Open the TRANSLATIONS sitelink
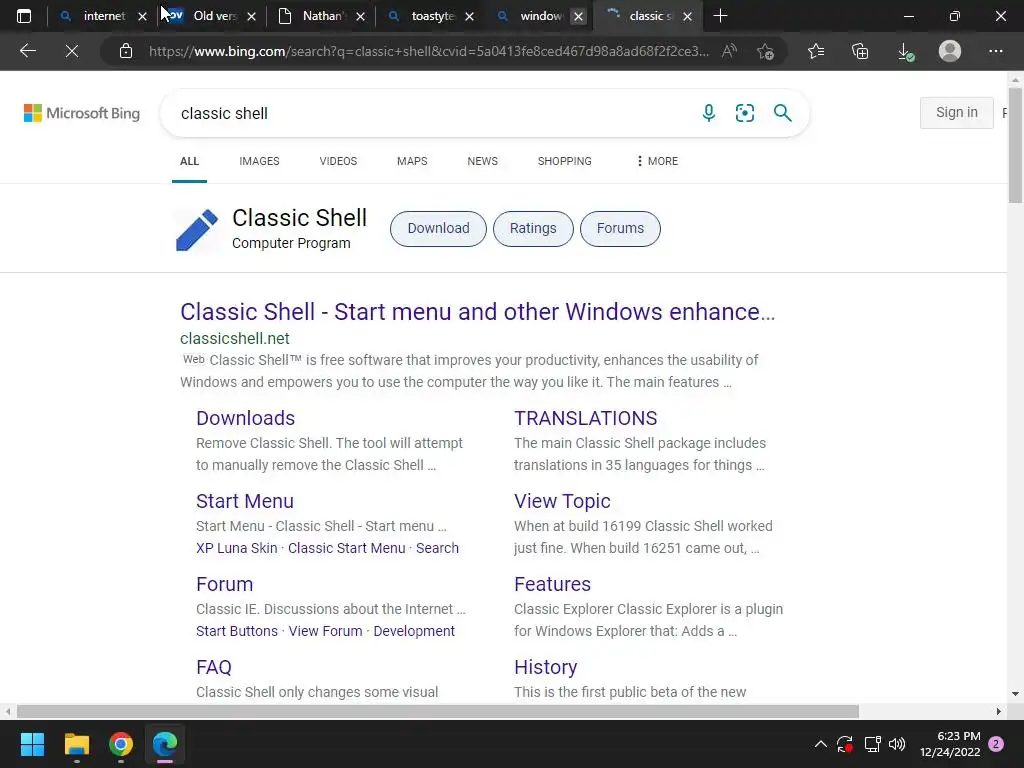 tap(585, 418)
